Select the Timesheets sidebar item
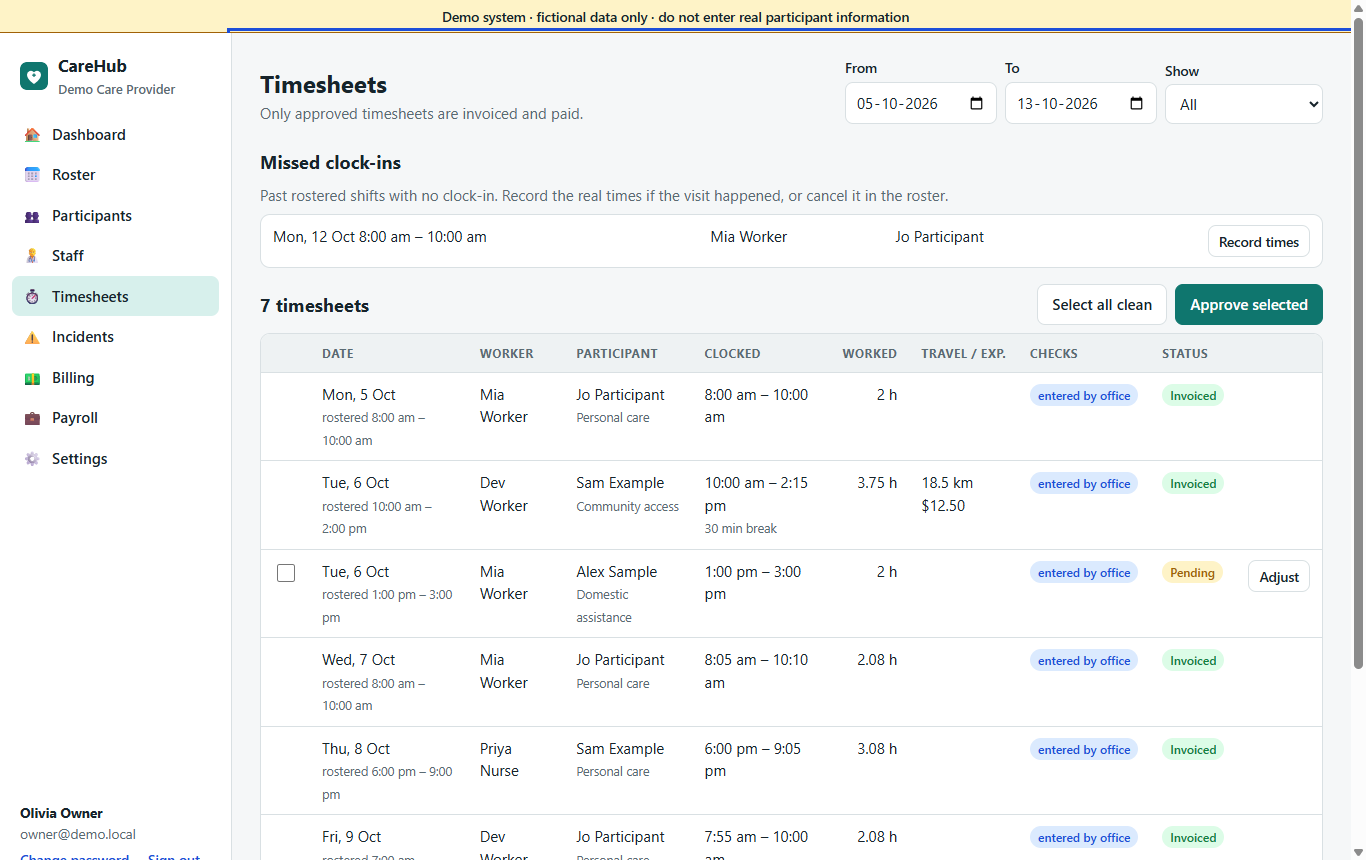Viewport: 1366px width, 860px height. pyautogui.click(x=115, y=297)
